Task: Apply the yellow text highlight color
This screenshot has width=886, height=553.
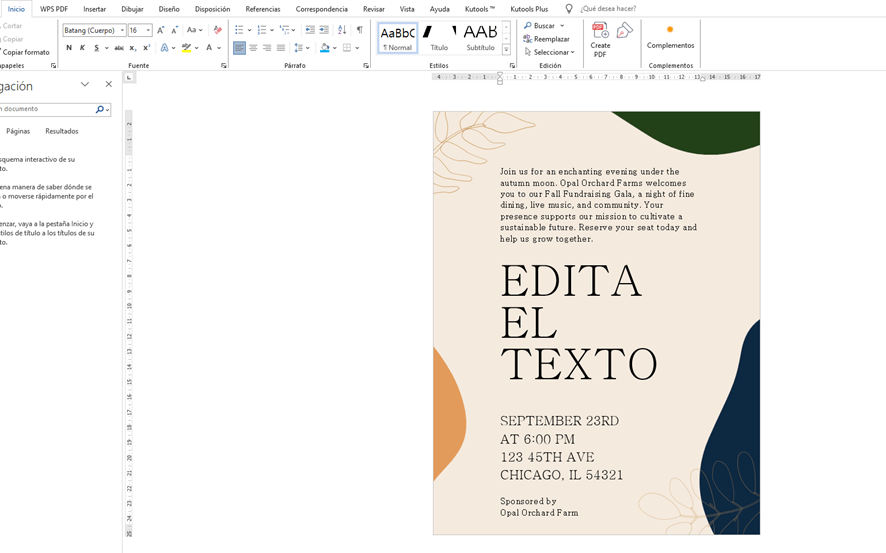Action: (x=186, y=48)
